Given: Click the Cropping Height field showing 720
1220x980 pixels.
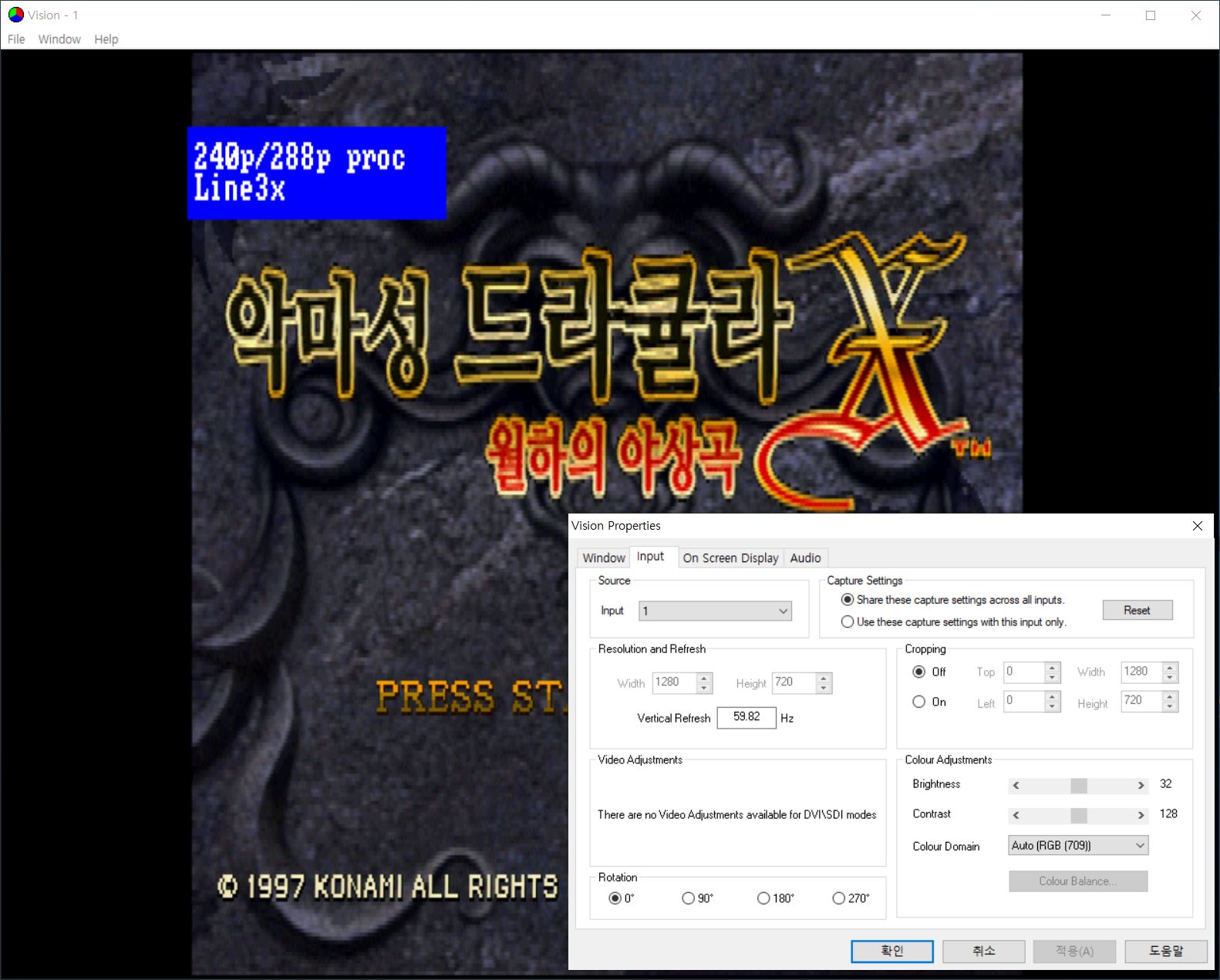Looking at the screenshot, I should point(1141,701).
